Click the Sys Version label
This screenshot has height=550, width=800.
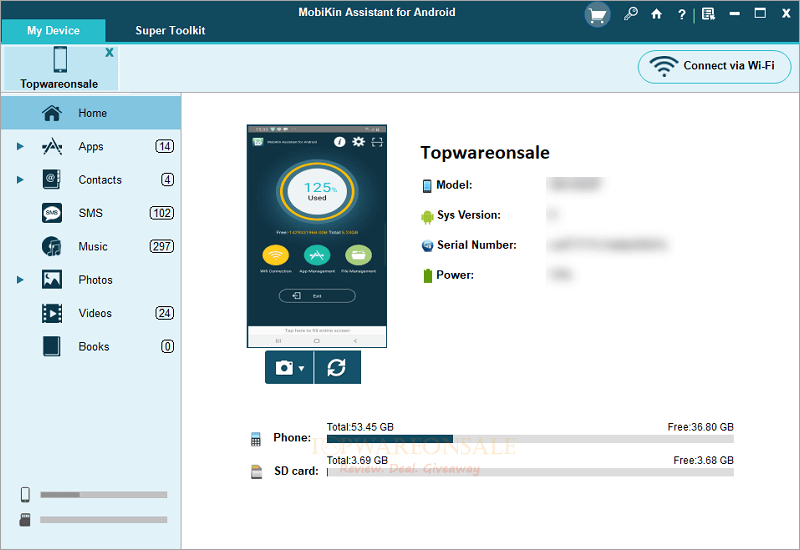click(468, 215)
